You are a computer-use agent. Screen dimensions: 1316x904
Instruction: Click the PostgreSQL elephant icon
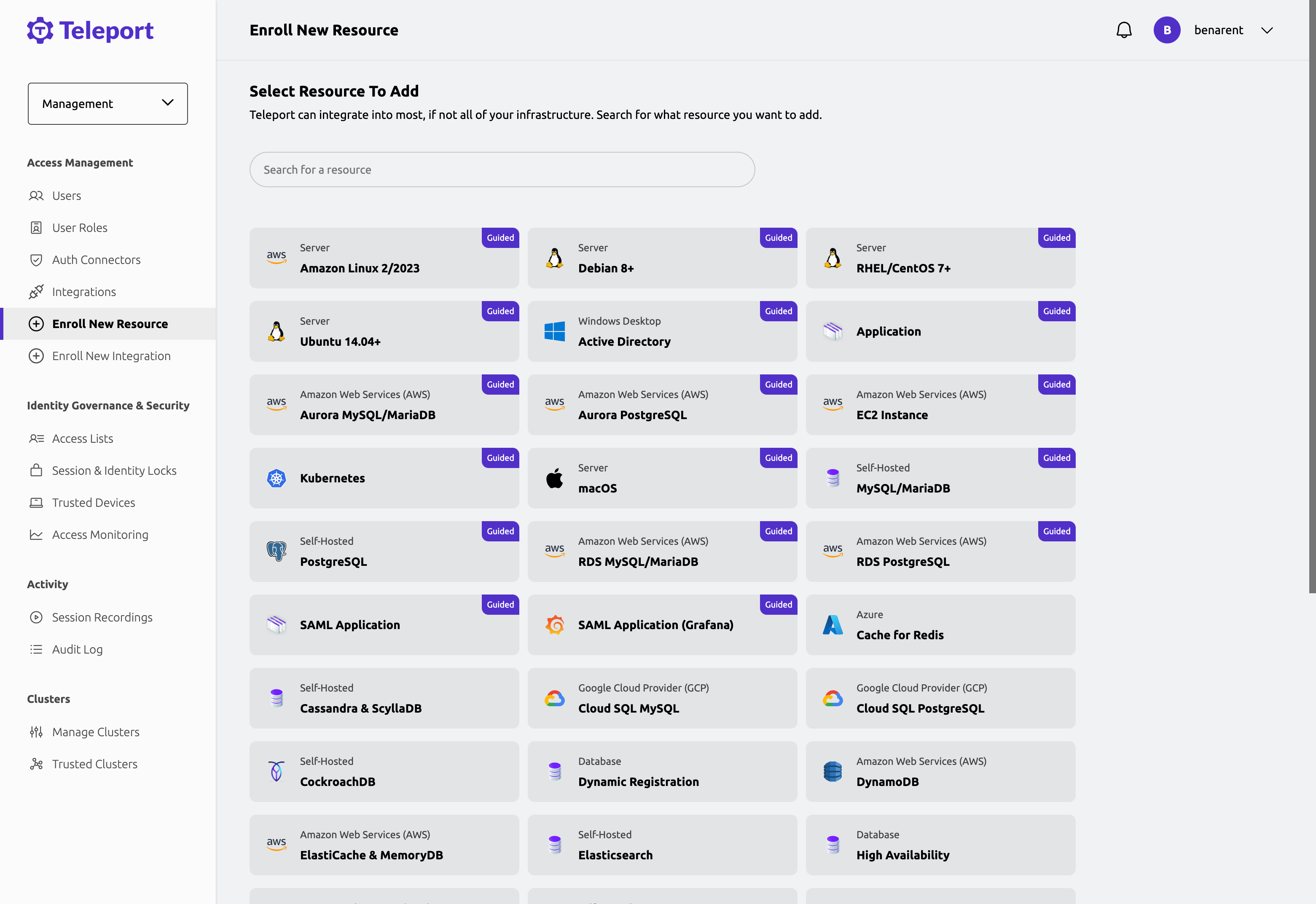277,551
